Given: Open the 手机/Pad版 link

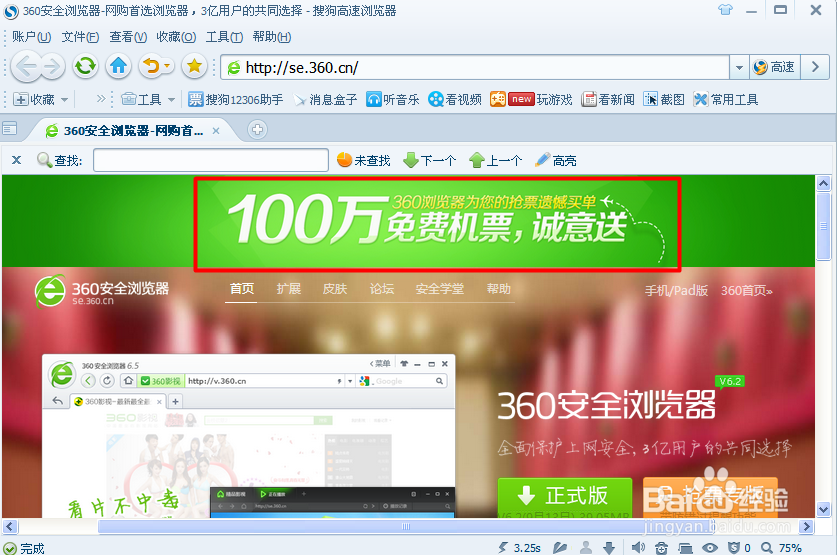Looking at the screenshot, I should [x=676, y=290].
